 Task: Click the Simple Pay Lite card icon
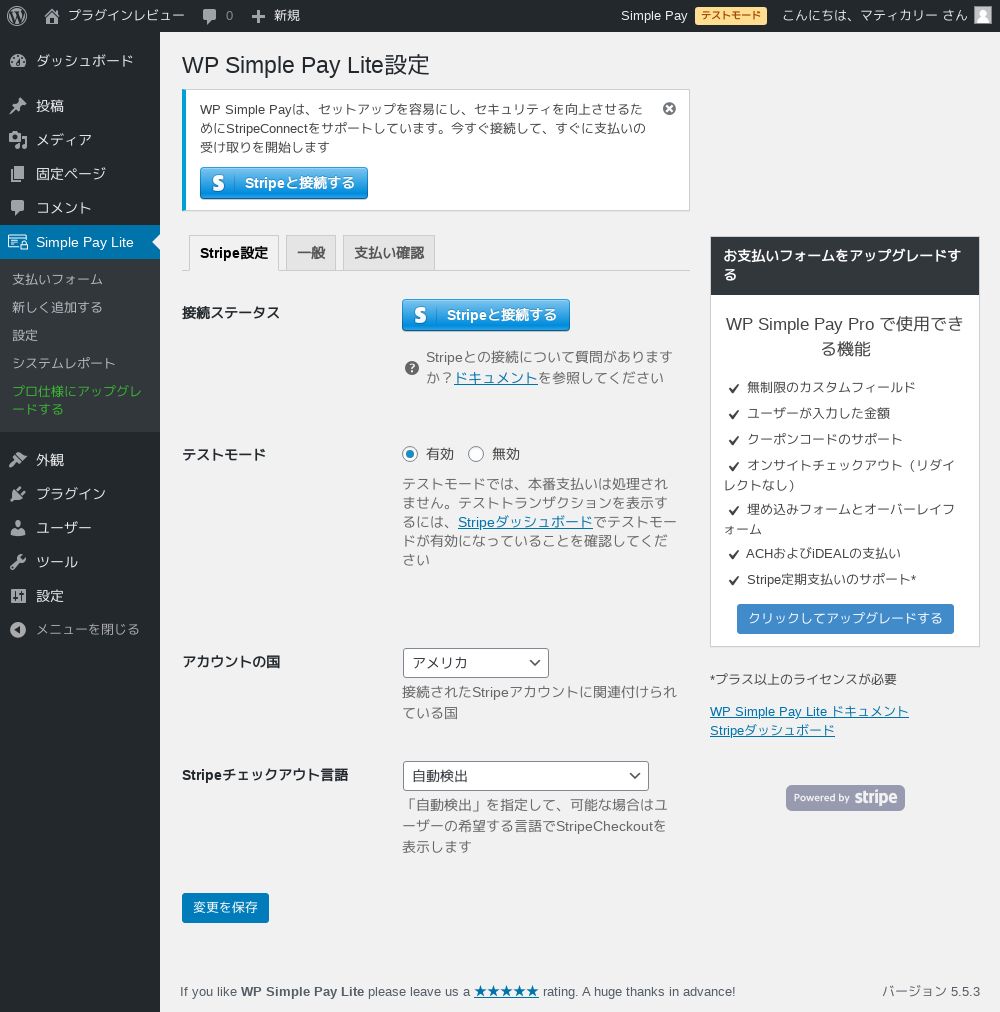point(18,242)
